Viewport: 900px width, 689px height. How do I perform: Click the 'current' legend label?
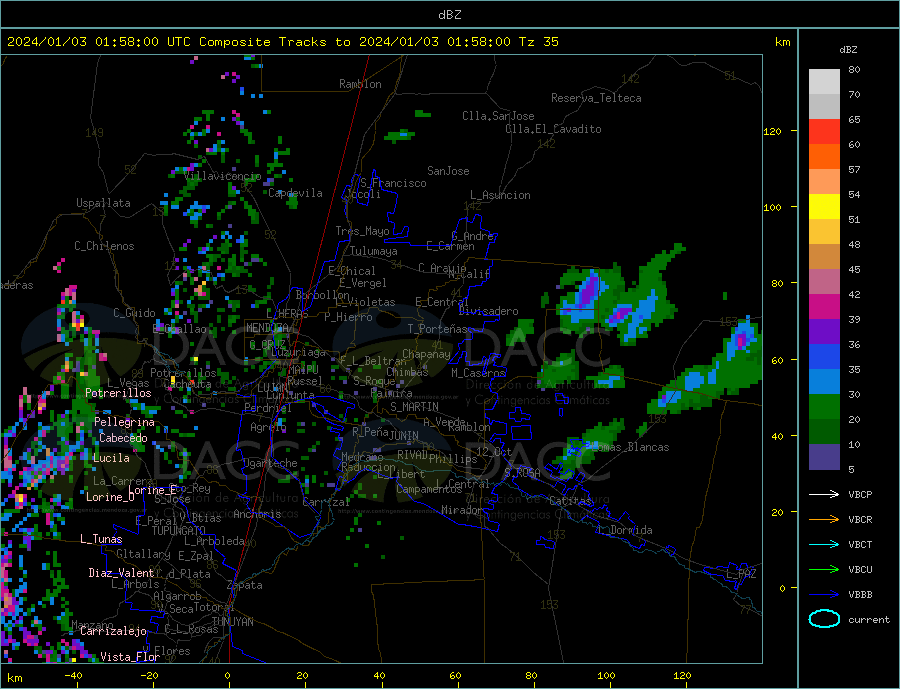pyautogui.click(x=869, y=620)
